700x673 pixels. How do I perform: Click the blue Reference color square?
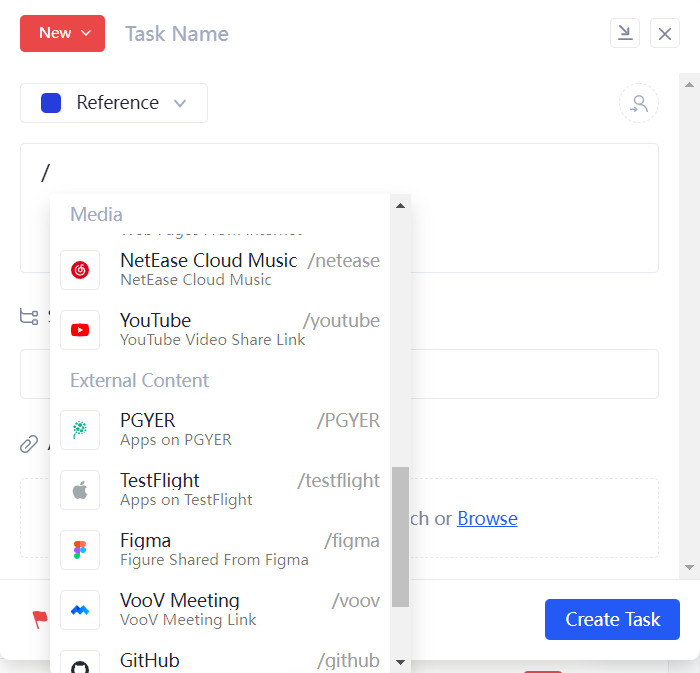[x=51, y=103]
